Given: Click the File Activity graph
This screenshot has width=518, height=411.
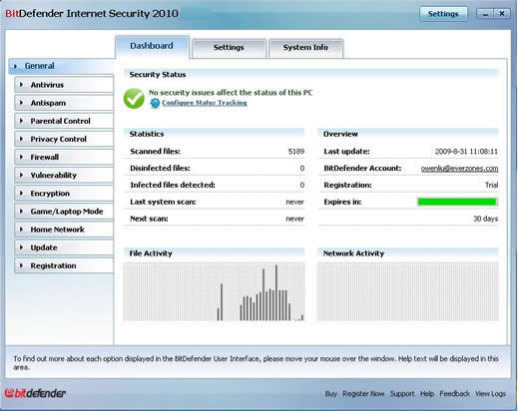Looking at the screenshot, I should [214, 291].
